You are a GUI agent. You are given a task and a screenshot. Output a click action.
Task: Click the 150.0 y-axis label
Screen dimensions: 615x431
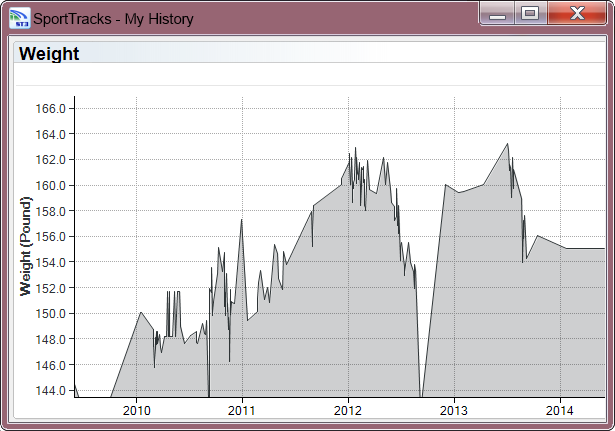click(x=51, y=314)
